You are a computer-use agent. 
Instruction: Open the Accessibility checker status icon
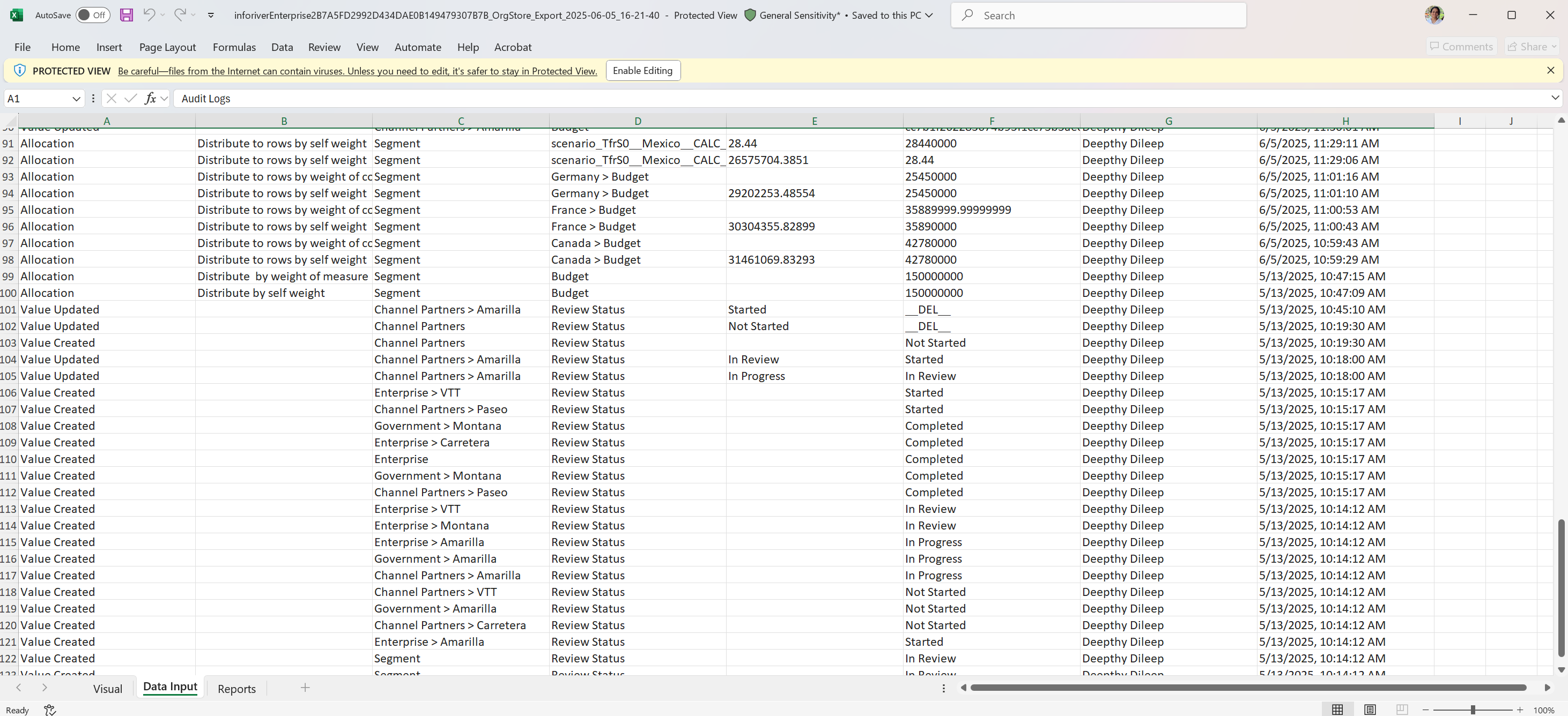[50, 710]
